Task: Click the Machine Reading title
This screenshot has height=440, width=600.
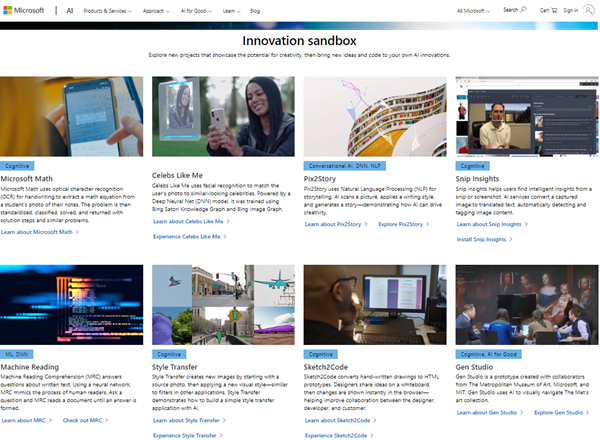Action: (29, 367)
